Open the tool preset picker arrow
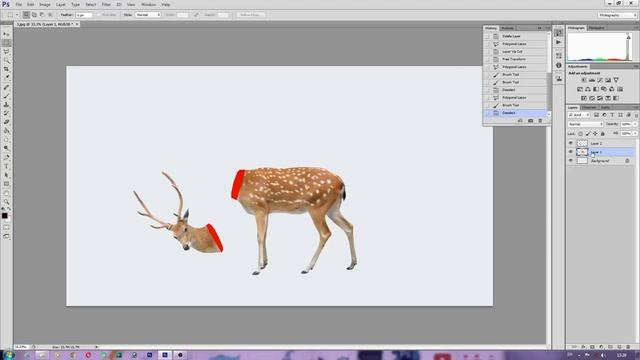The image size is (640, 360). (17, 15)
